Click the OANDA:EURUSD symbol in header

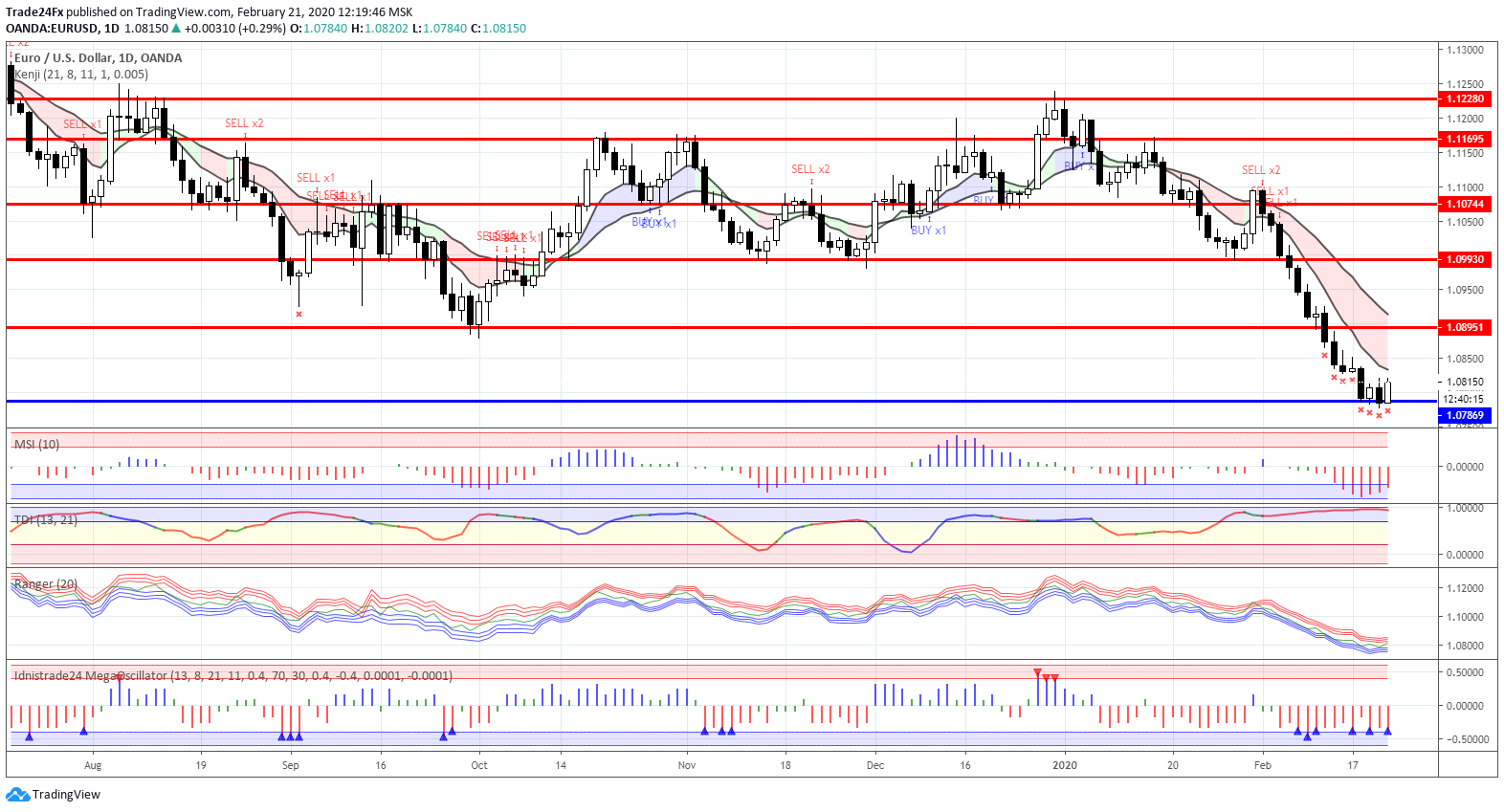tap(51, 28)
